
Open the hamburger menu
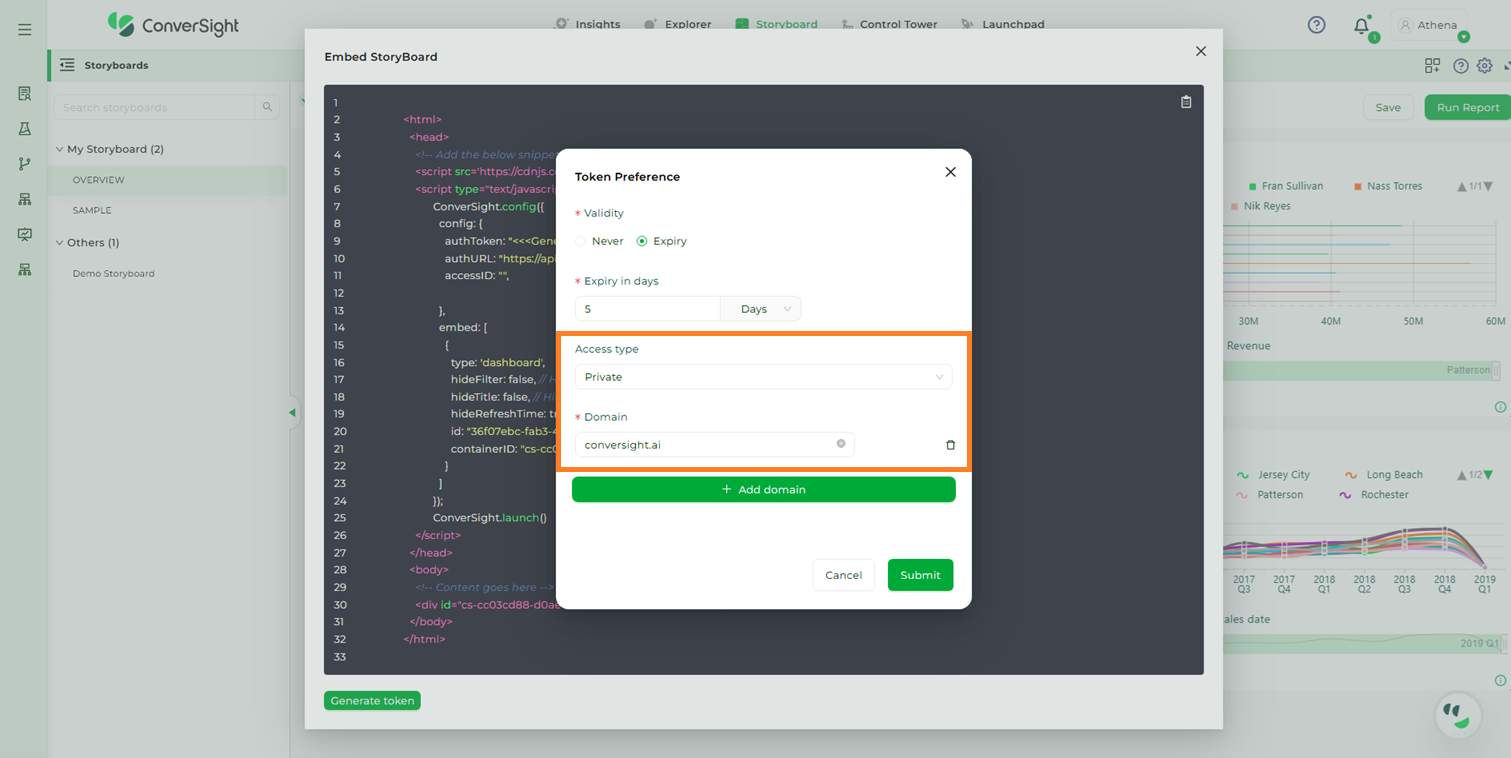24,30
